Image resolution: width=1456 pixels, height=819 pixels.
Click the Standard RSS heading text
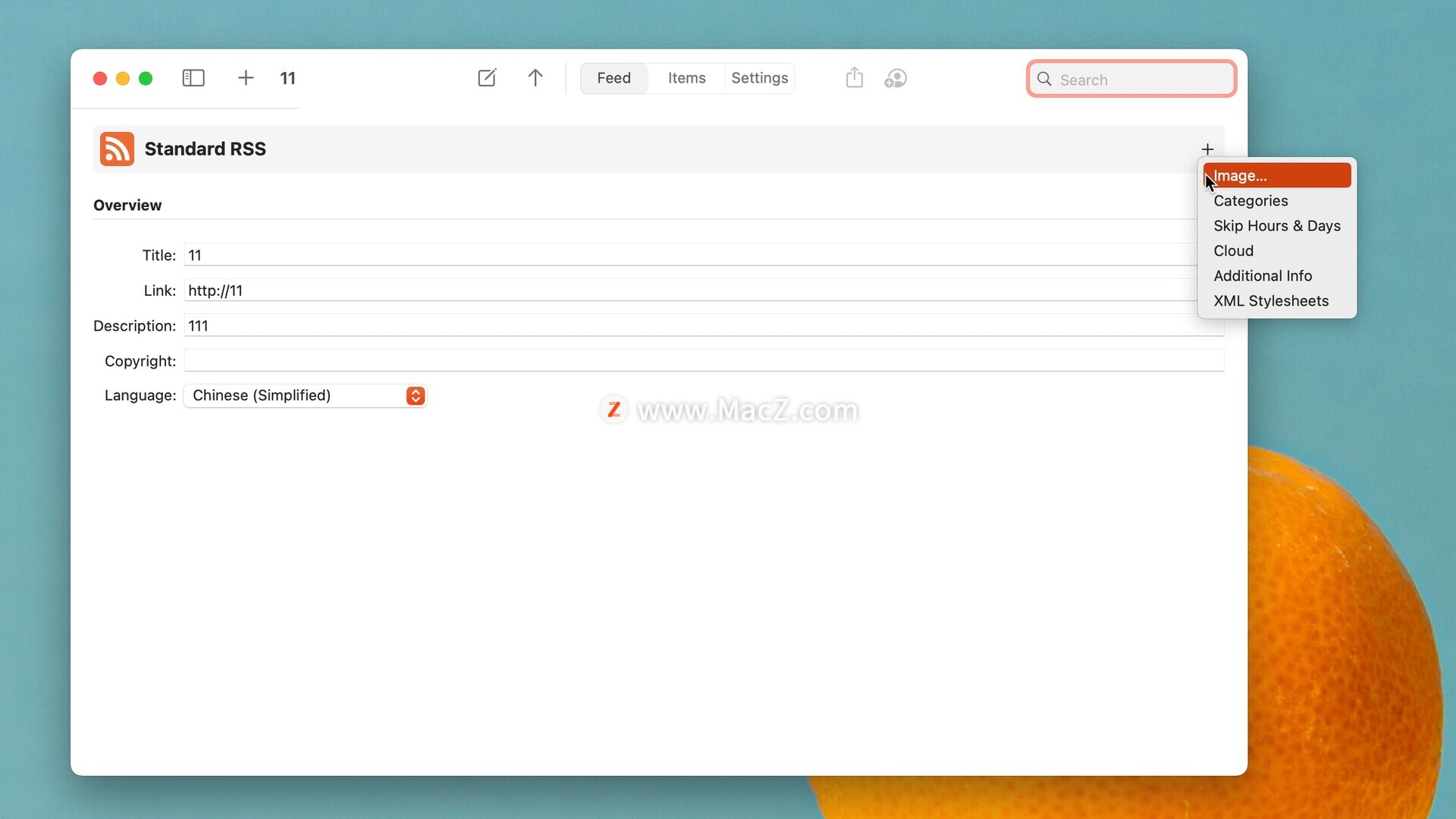pos(206,149)
